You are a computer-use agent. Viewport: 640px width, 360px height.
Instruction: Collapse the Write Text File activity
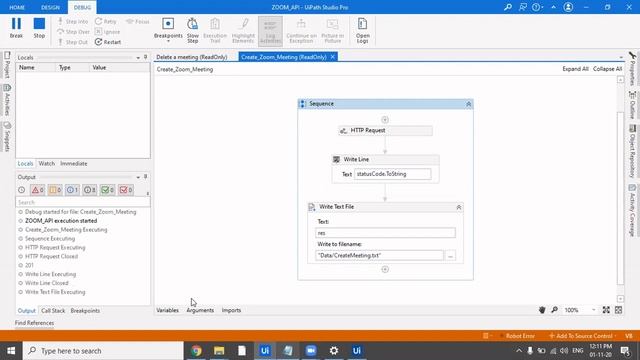pos(459,207)
